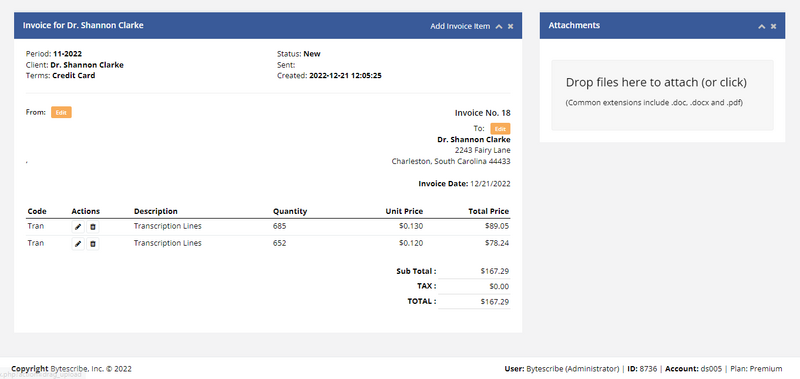Delete the 652-quantity Transcription Lines item
This screenshot has height=379, width=800.
(x=92, y=244)
